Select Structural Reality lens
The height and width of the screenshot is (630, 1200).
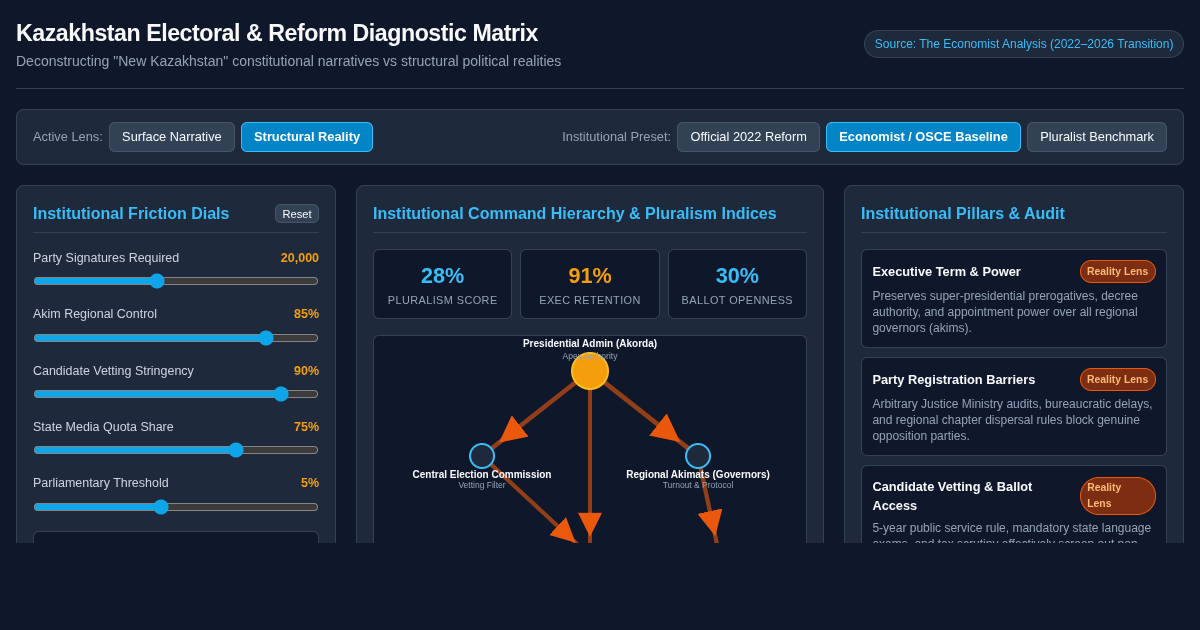pyautogui.click(x=307, y=137)
